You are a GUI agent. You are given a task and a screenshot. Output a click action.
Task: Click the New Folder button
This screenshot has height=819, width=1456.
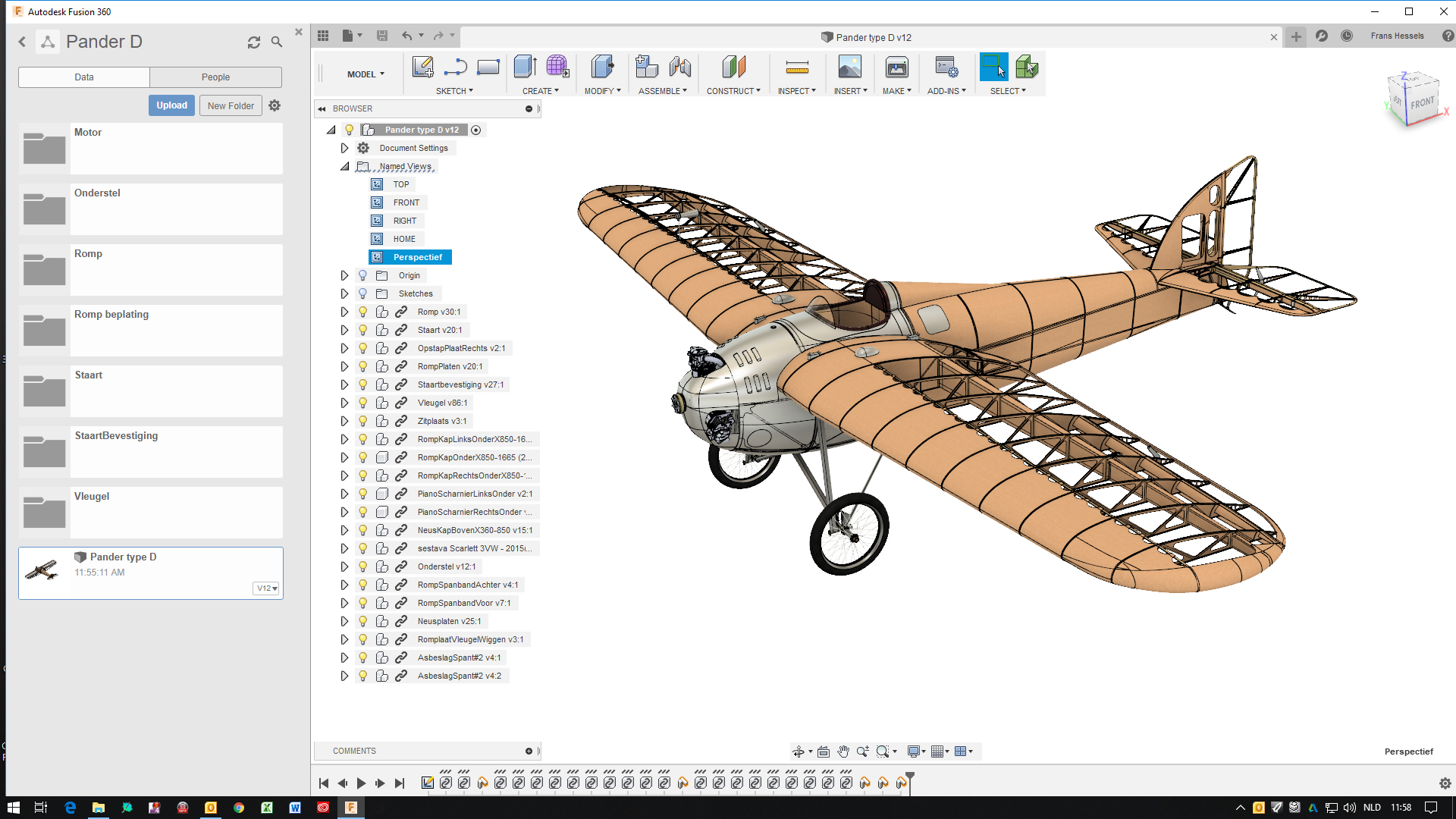point(231,105)
